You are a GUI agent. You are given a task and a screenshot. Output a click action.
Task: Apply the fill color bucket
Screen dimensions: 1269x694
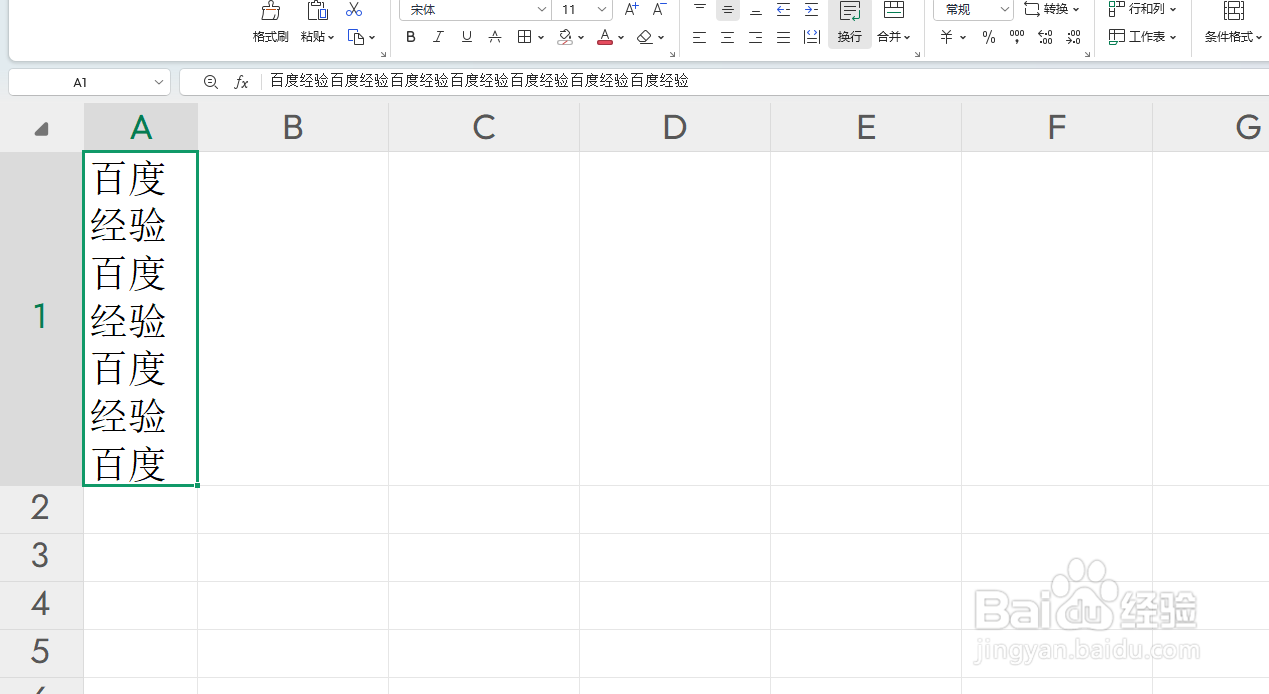tap(565, 37)
